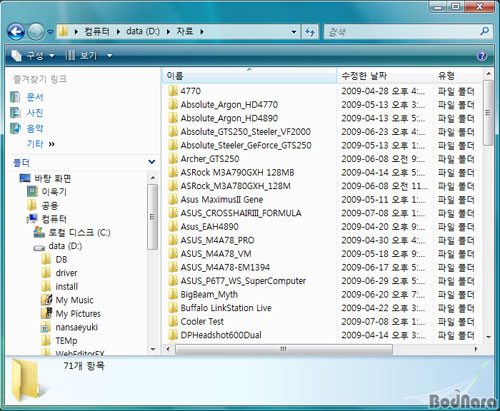Go back with the Back arrow button
This screenshot has width=500, height=411.
16,32
